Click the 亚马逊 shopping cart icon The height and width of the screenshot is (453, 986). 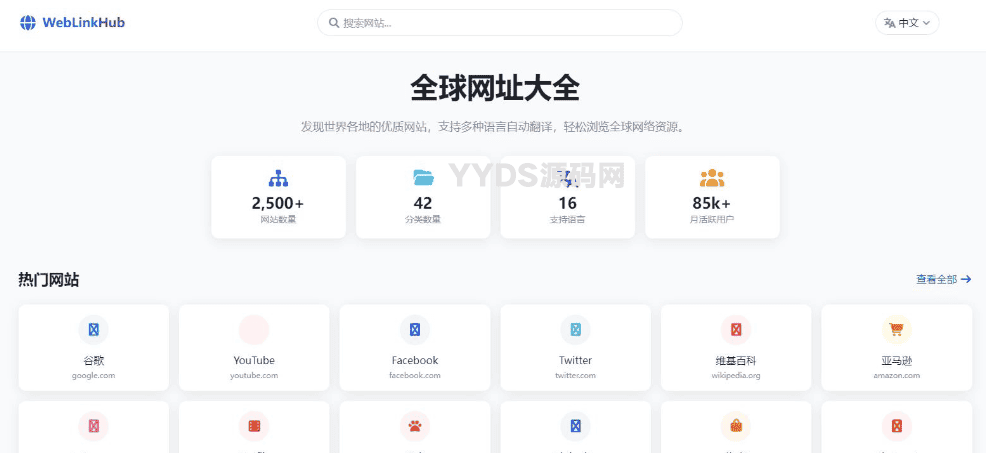click(x=896, y=329)
